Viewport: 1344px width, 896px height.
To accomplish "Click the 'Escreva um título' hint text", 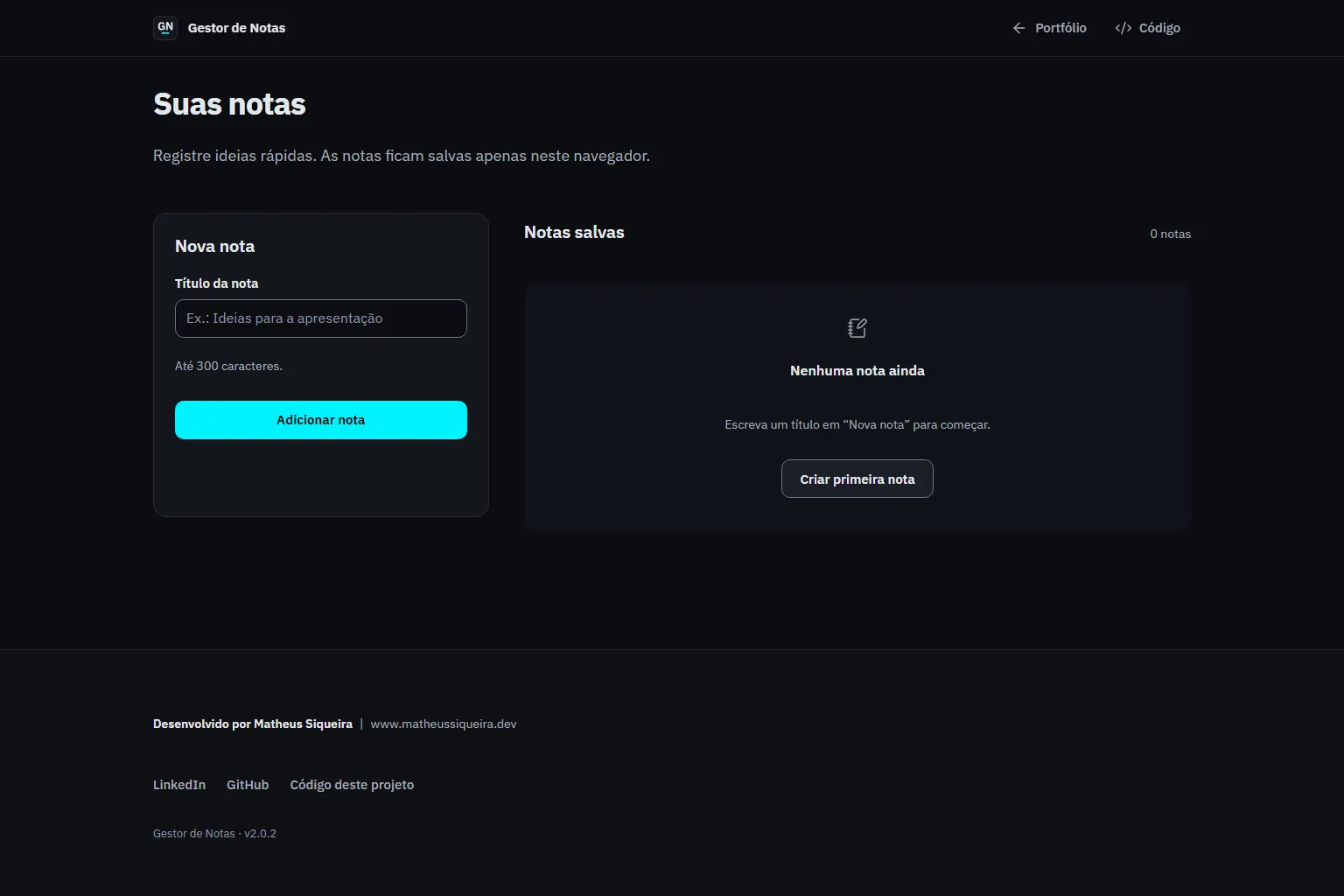I will 857,424.
